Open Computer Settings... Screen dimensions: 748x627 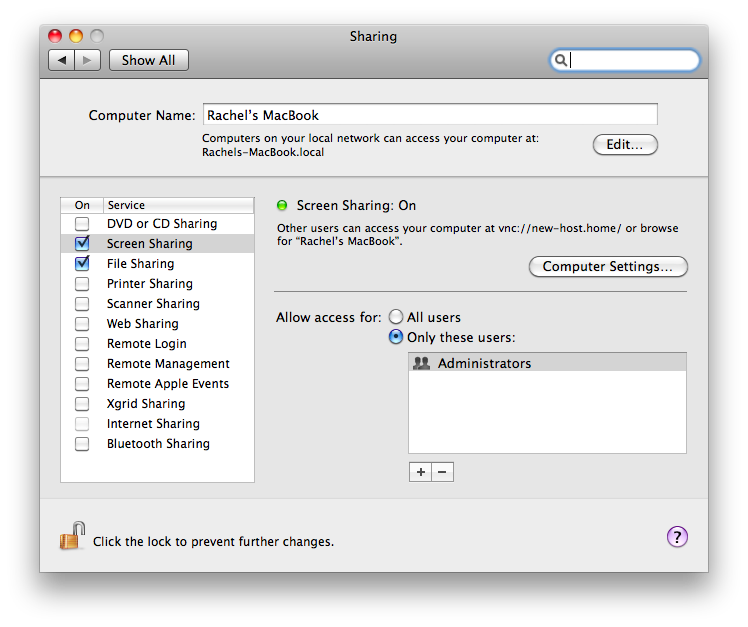[x=608, y=266]
